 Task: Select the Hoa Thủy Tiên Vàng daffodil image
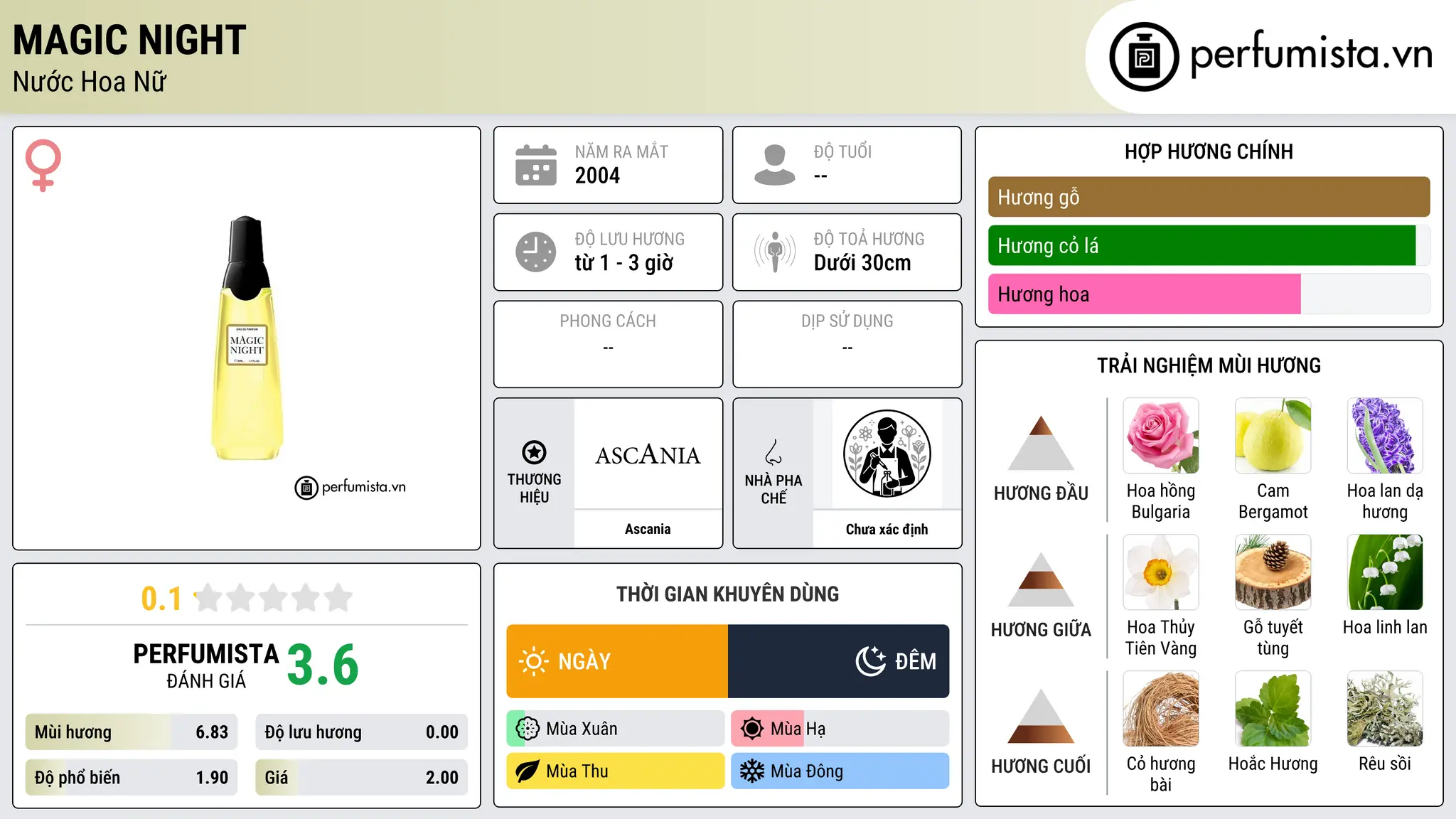[1161, 572]
